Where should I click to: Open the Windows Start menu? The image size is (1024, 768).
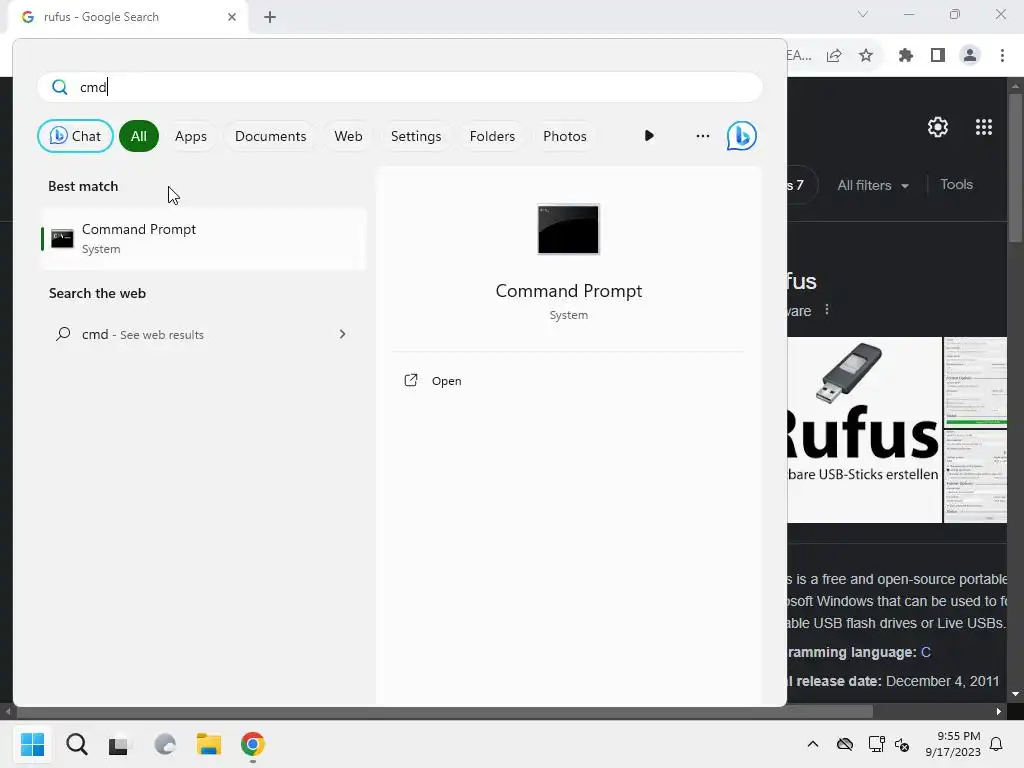pyautogui.click(x=33, y=744)
